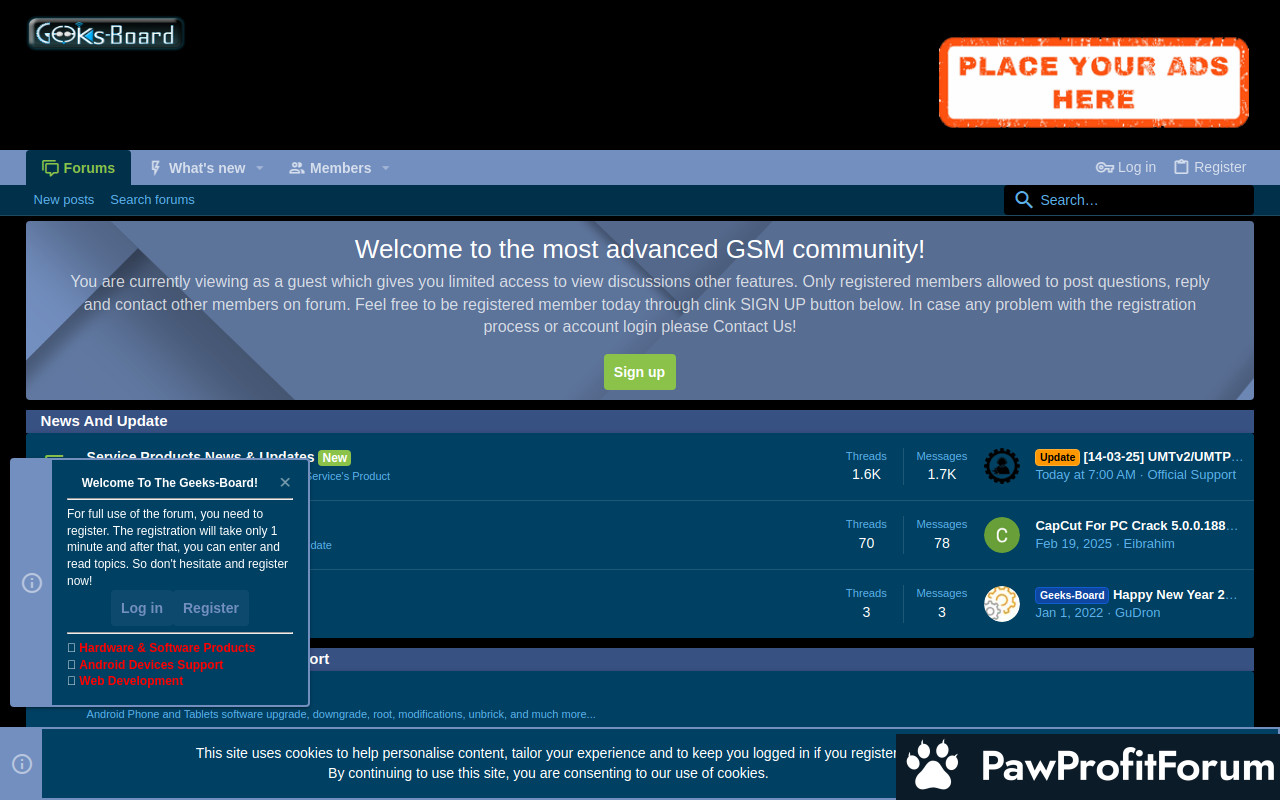
Task: Click inside the Search input field
Action: pyautogui.click(x=1140, y=200)
